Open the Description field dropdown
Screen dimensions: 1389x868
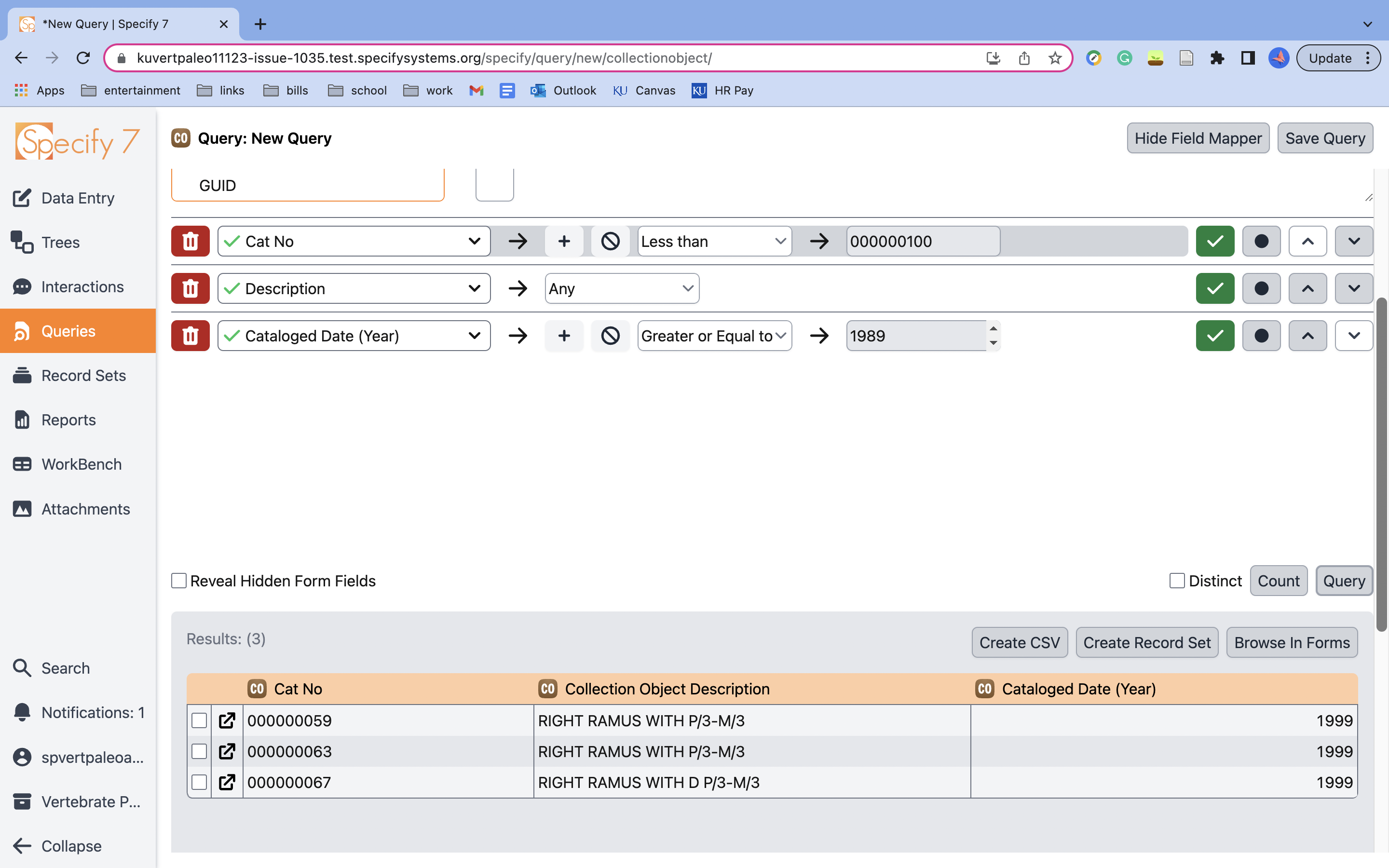354,288
